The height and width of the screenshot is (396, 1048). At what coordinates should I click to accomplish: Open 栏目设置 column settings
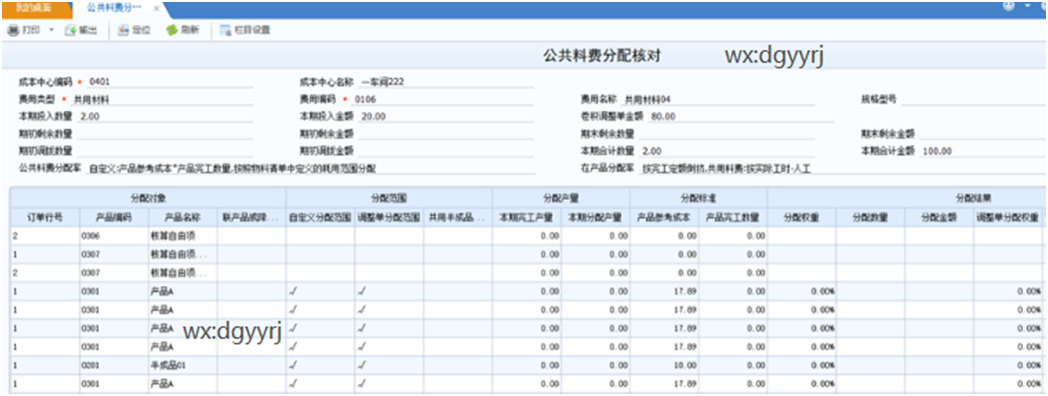pos(245,30)
